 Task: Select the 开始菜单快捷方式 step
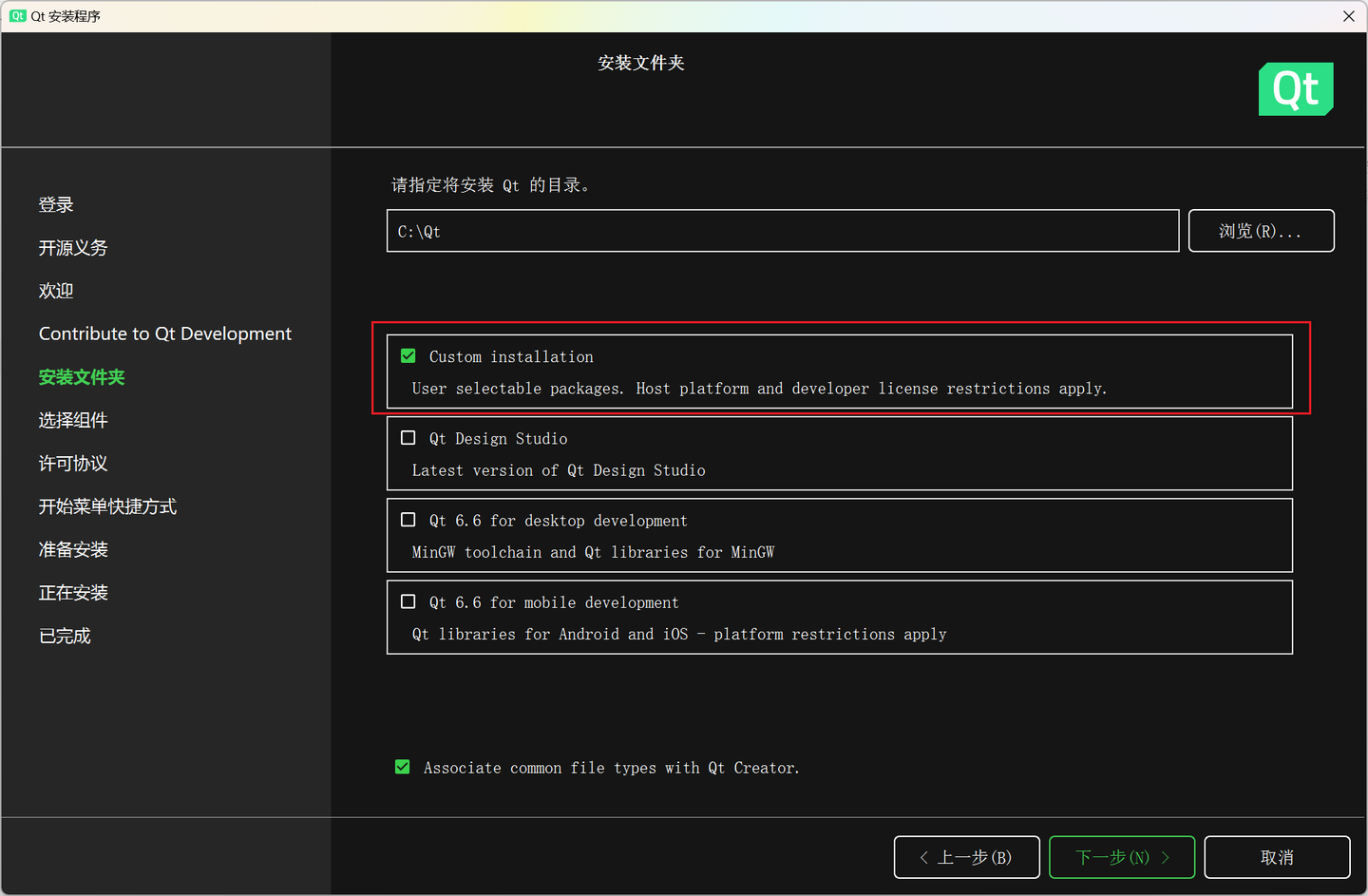(x=107, y=505)
